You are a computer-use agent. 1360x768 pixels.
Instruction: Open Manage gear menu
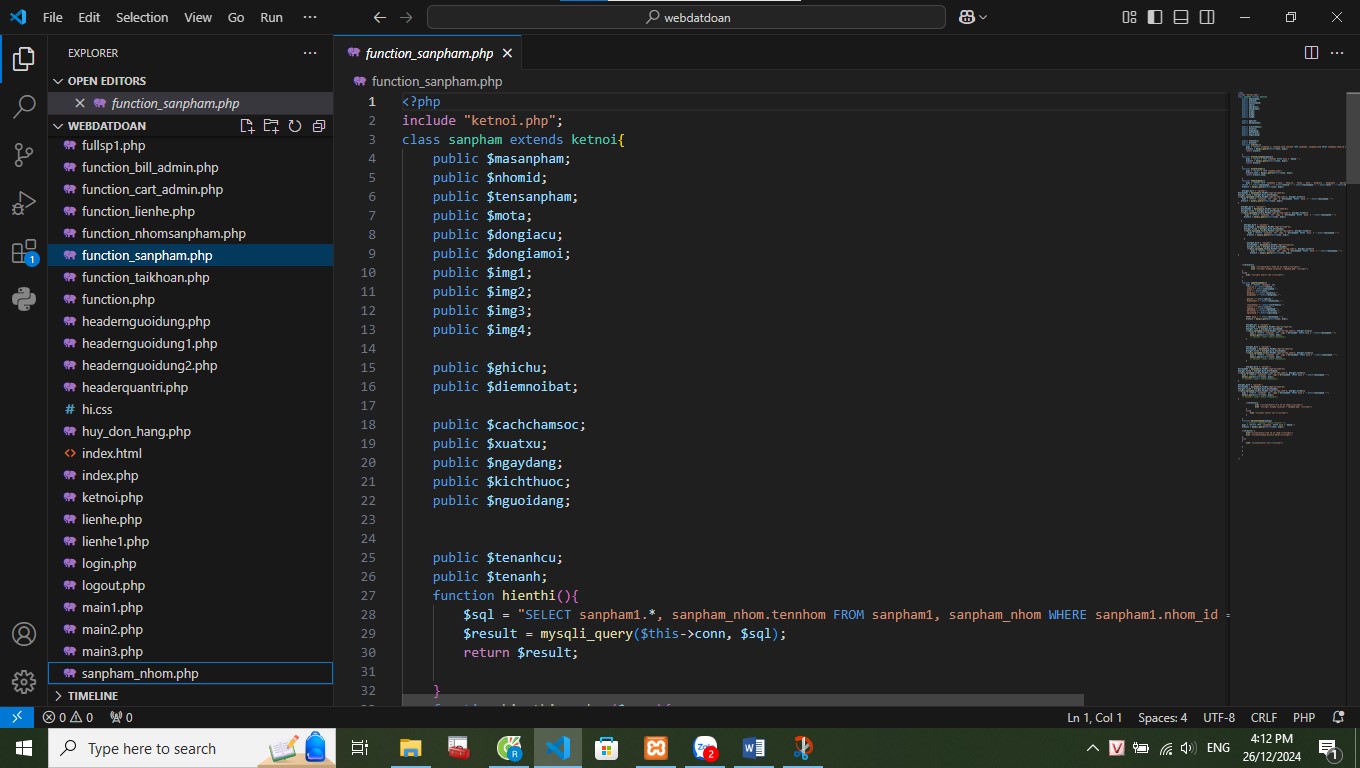[24, 682]
